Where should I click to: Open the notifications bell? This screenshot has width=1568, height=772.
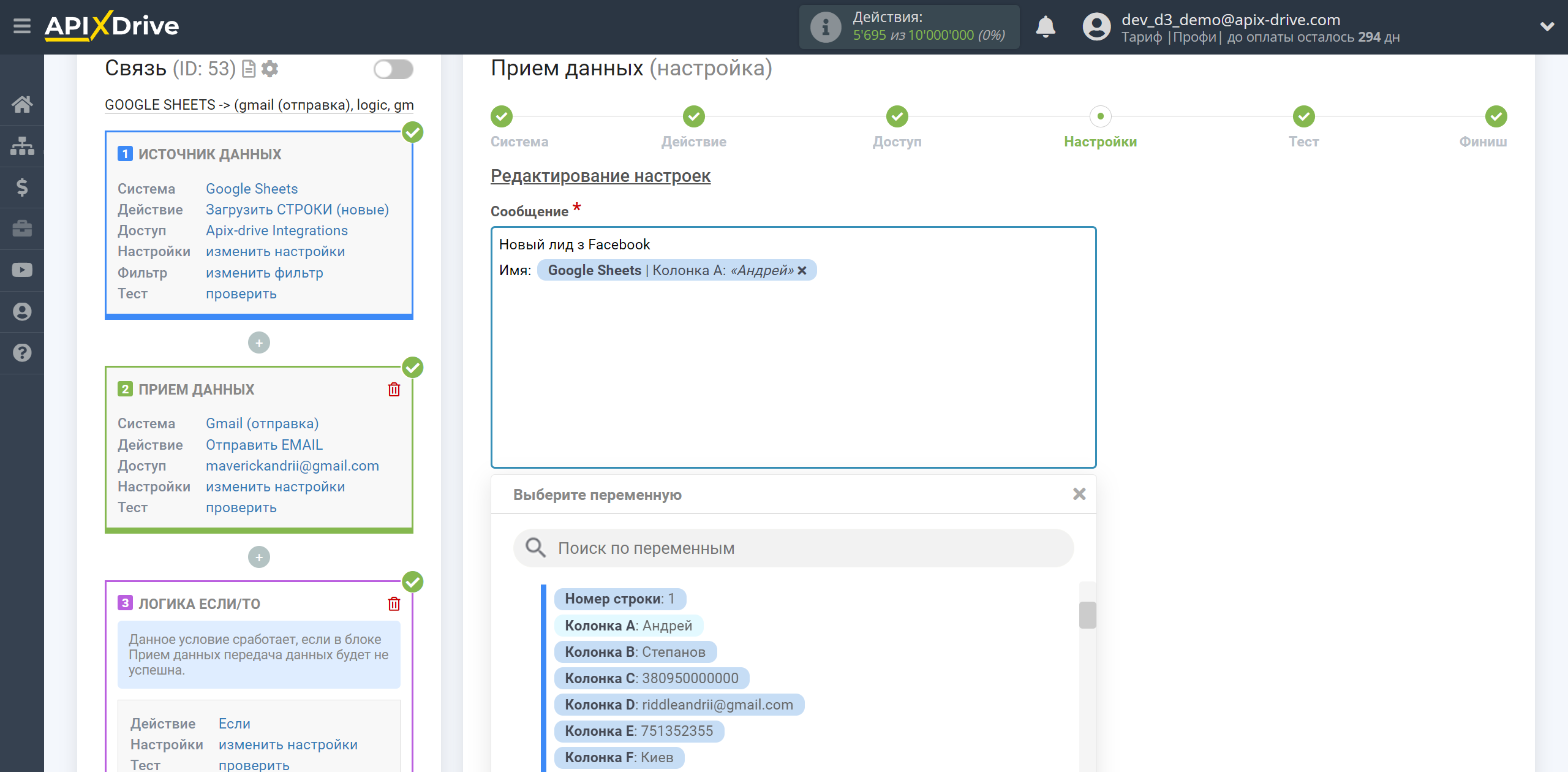click(x=1046, y=27)
